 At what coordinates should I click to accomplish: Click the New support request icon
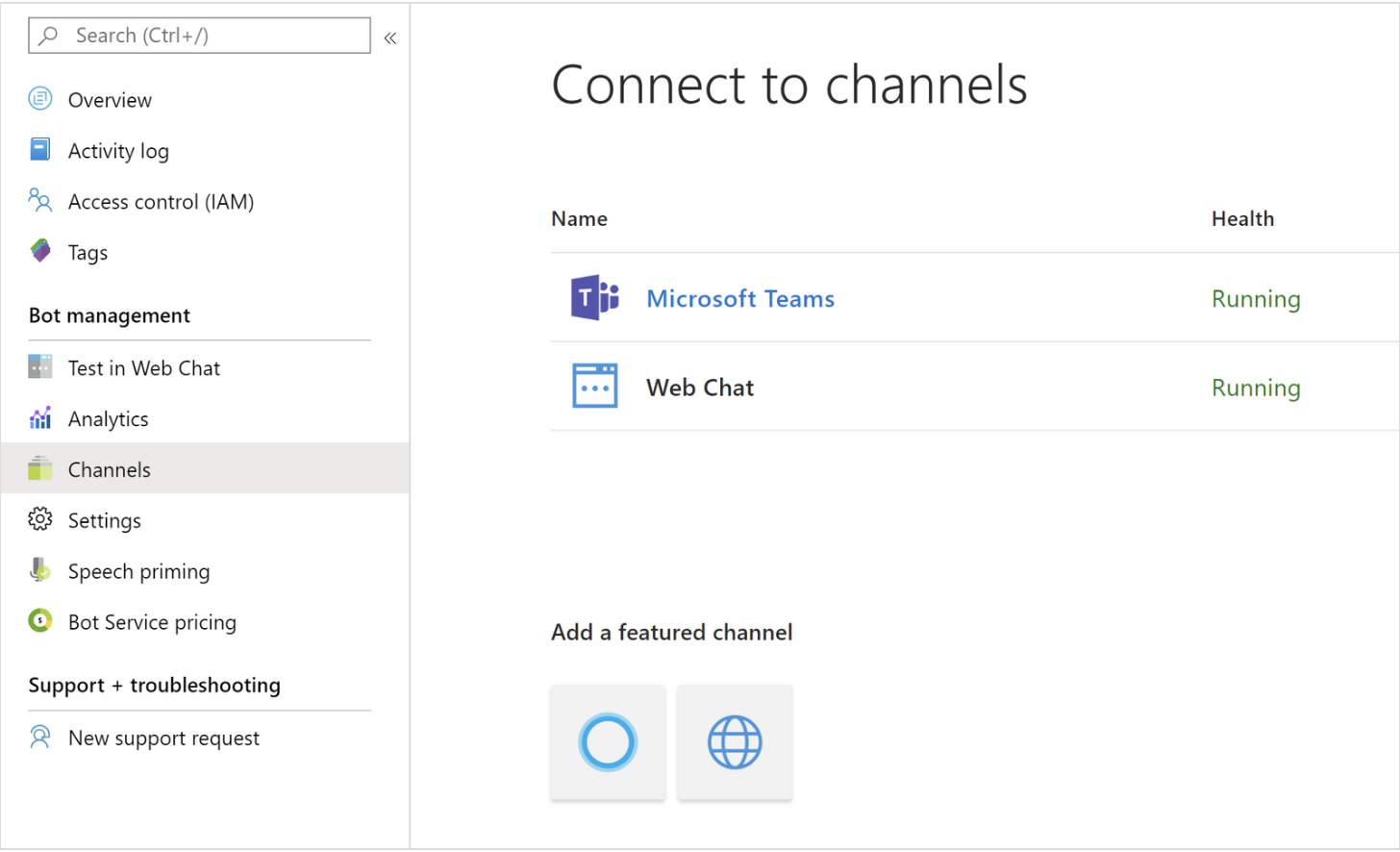(x=40, y=737)
